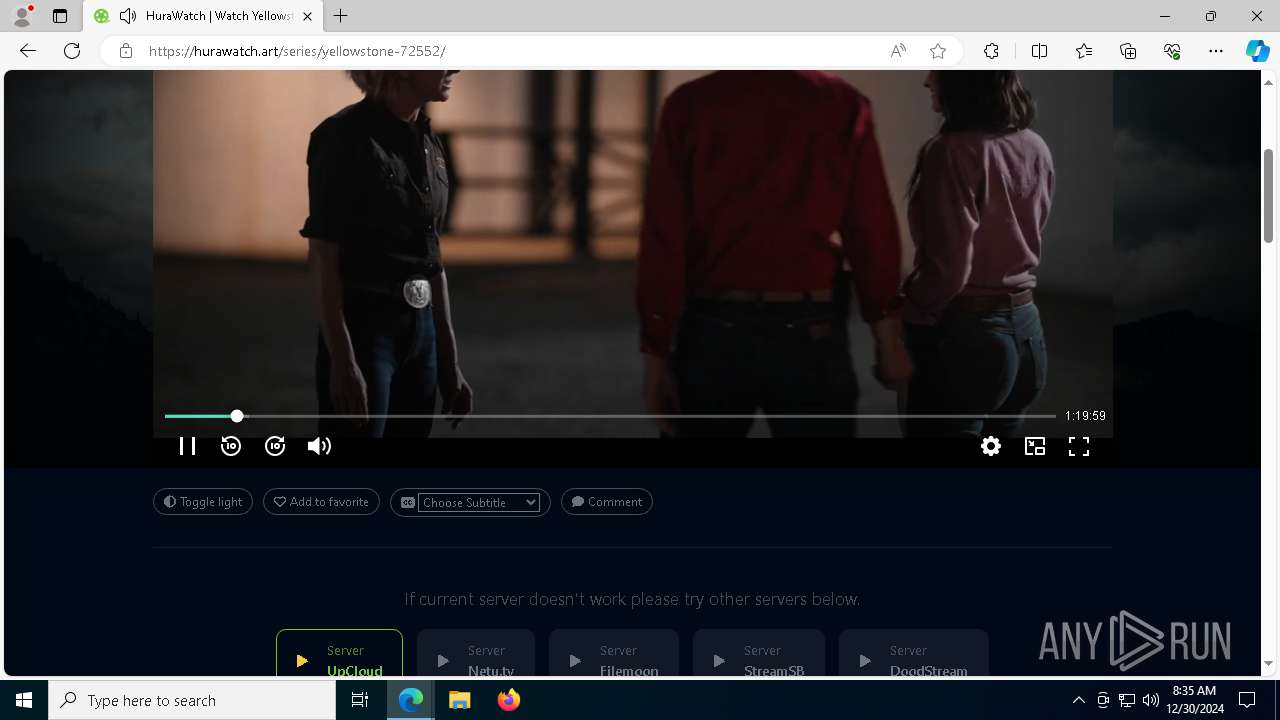Open Browser essentials
This screenshot has width=1280, height=720.
(x=1172, y=51)
